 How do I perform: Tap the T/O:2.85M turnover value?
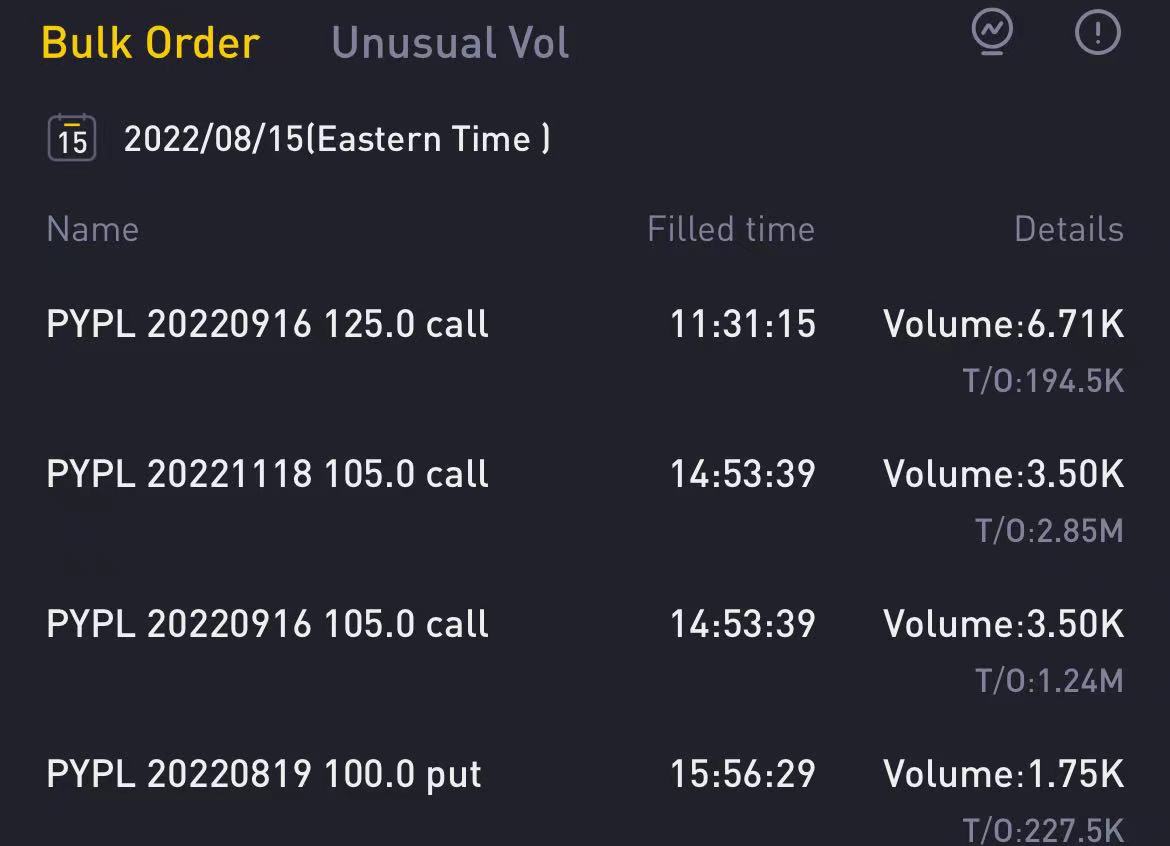click(1049, 531)
